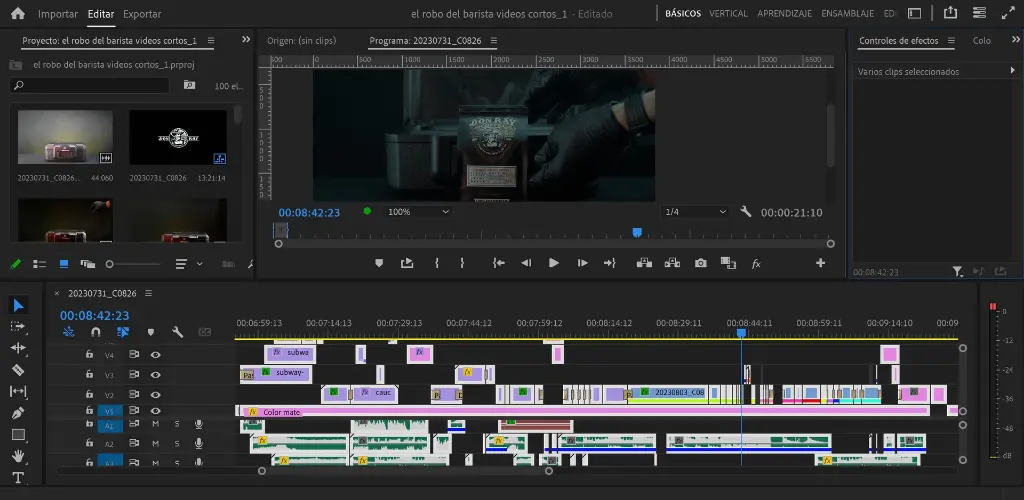Open Program panel menu
The height and width of the screenshot is (500, 1024).
coord(493,40)
